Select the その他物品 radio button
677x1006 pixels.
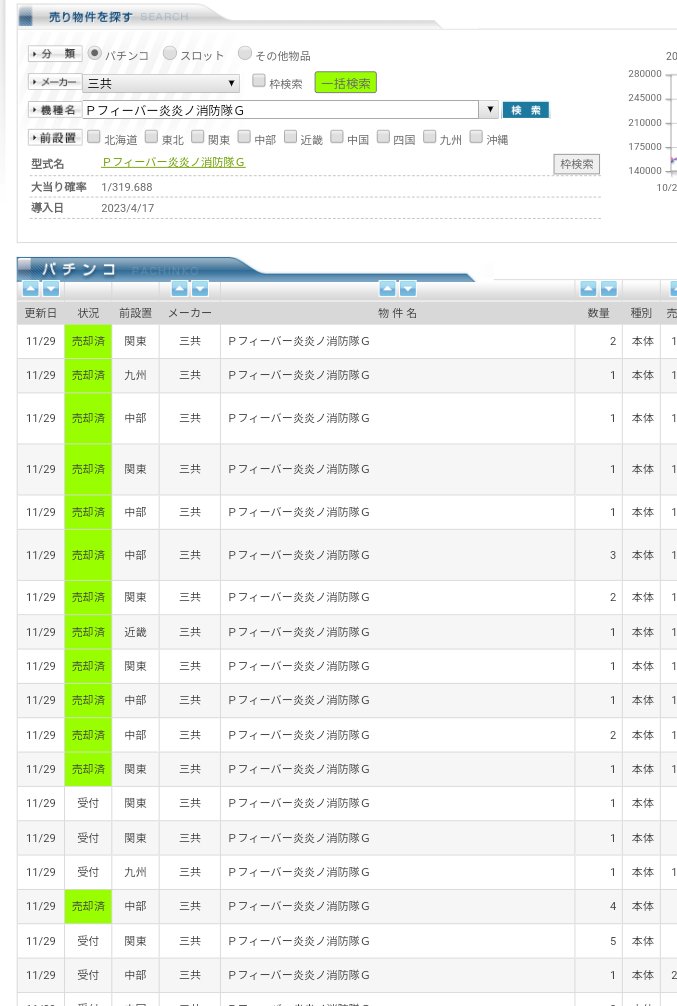(244, 53)
